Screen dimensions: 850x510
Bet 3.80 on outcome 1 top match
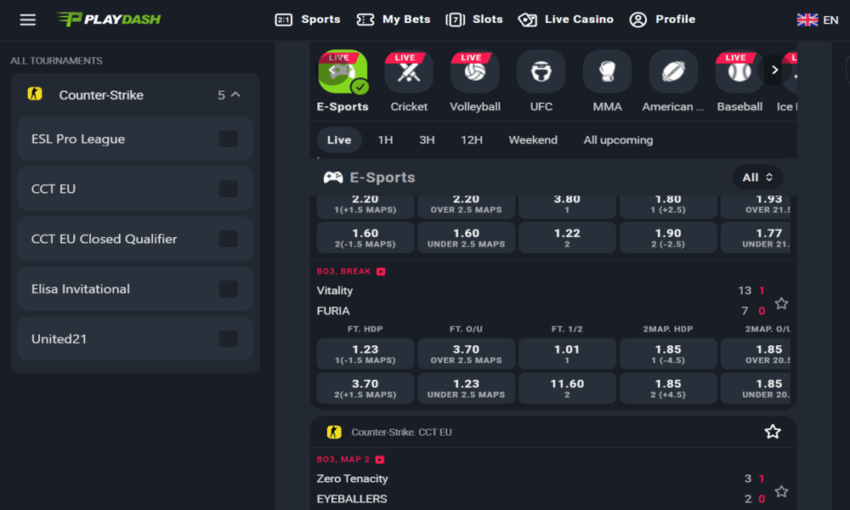567,206
